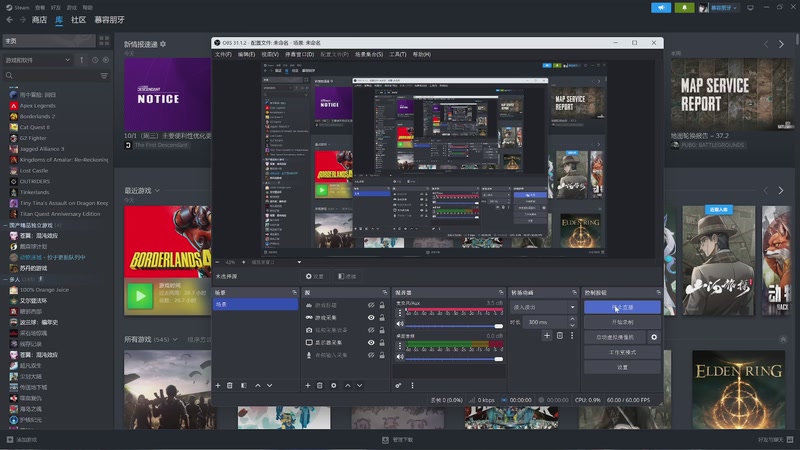
Task: Open Mic/Aux channel three-dot options
Action: tap(399, 312)
